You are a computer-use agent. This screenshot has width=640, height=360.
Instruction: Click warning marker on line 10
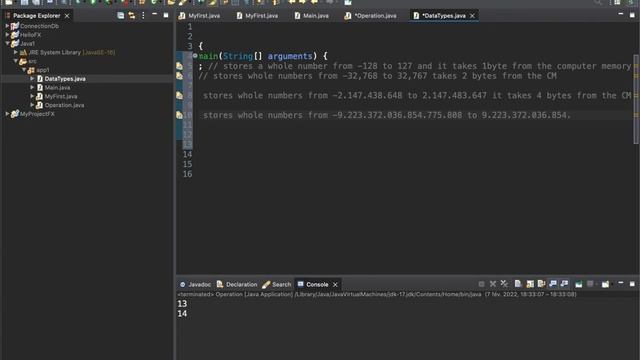tap(180, 115)
